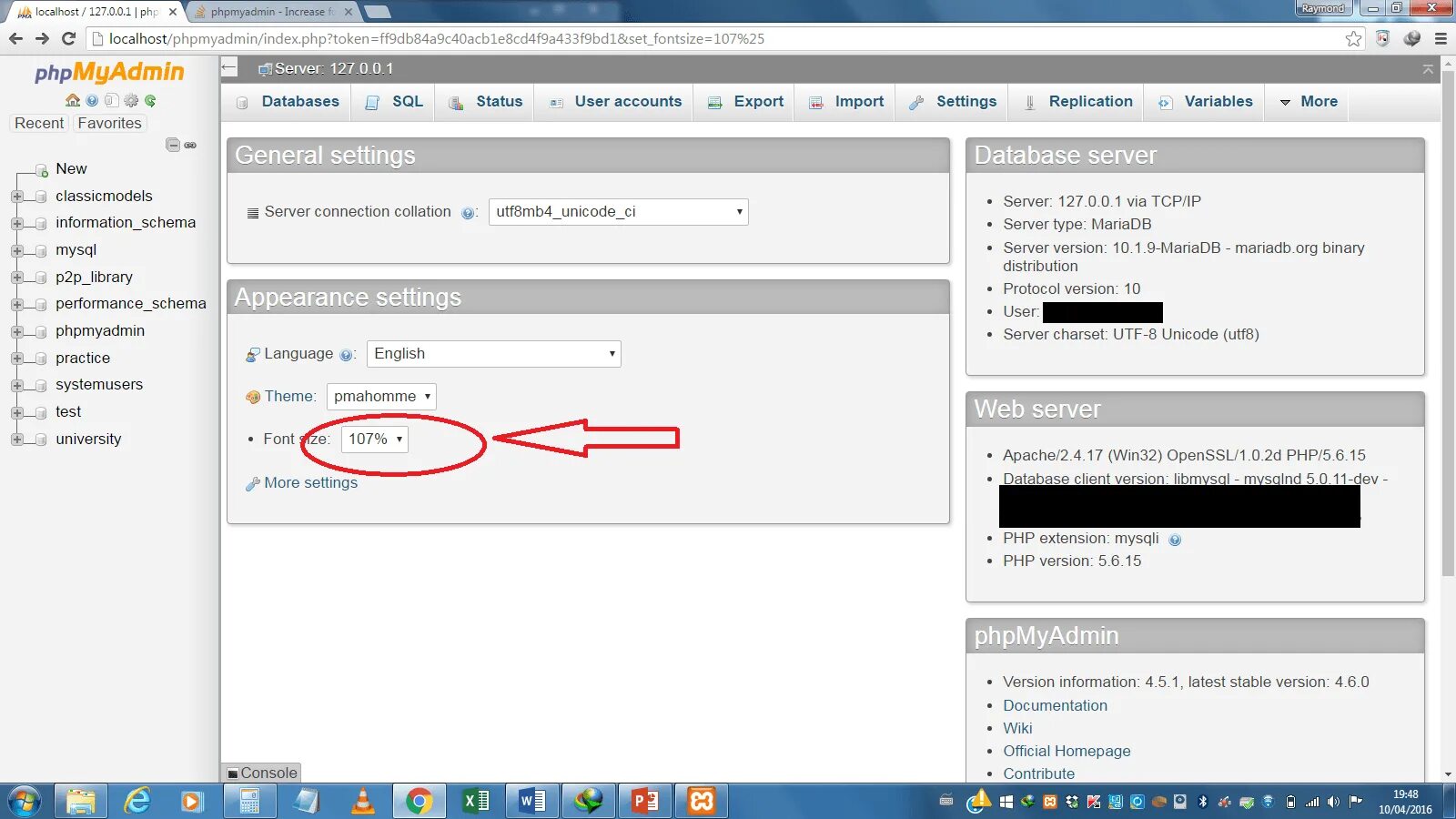This screenshot has height=819, width=1456.
Task: Open XAMPP from the taskbar
Action: click(x=702, y=801)
